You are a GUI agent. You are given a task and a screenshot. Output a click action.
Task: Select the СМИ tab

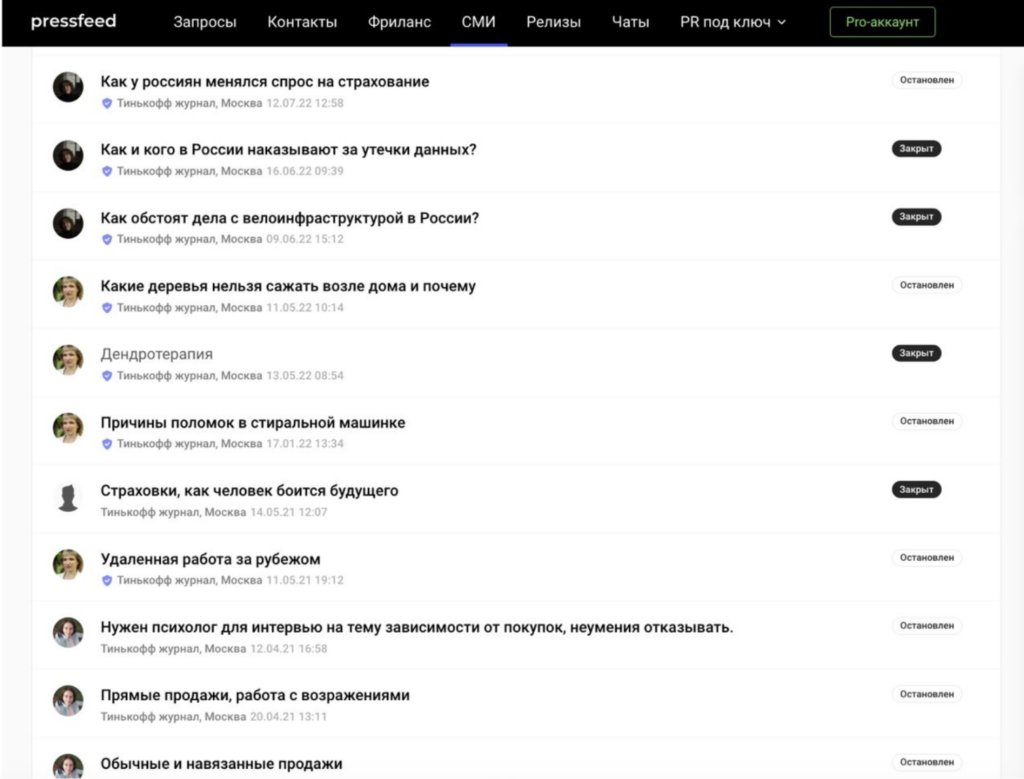(x=478, y=22)
